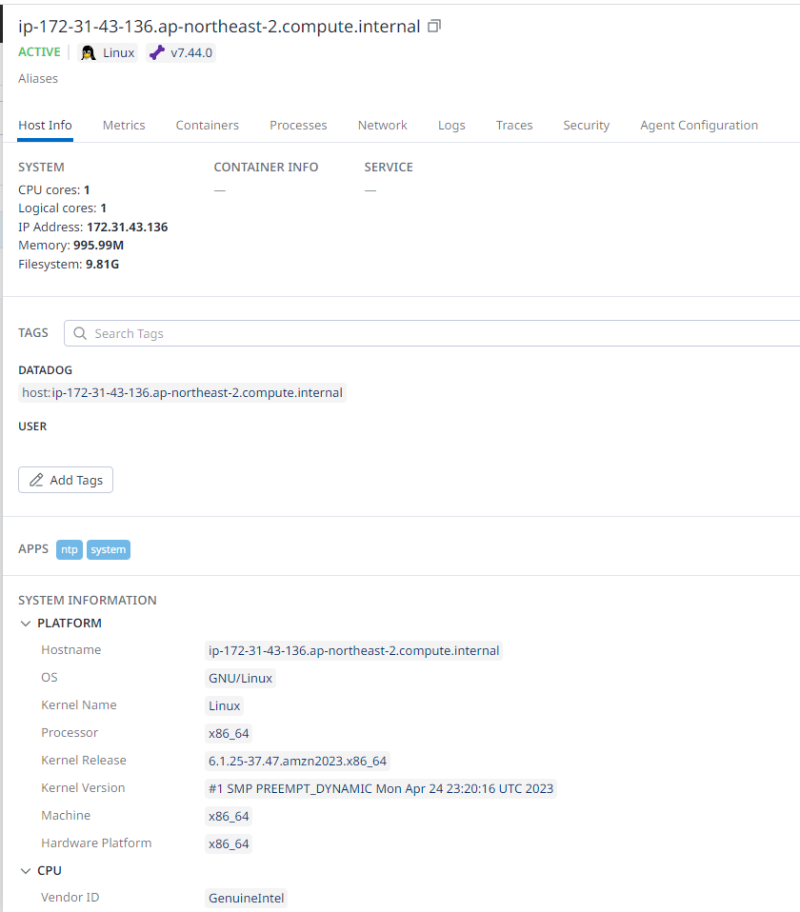Click the OS value GNU/Linux
This screenshot has width=800, height=912.
240,678
